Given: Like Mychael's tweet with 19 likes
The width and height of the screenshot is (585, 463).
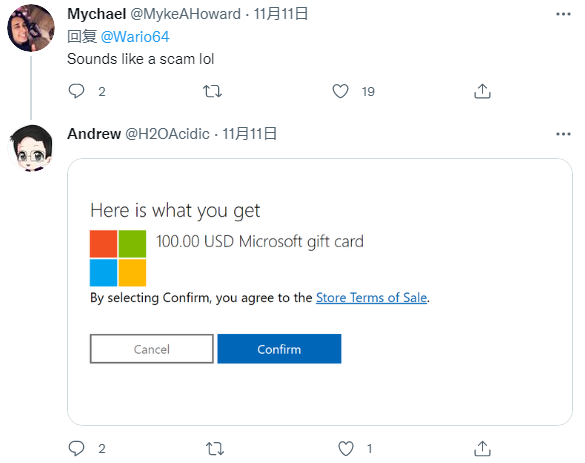Looking at the screenshot, I should click(340, 91).
